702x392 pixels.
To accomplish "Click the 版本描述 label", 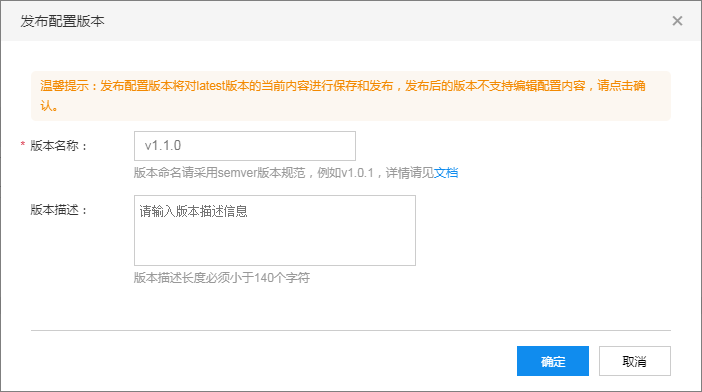I will coord(59,210).
